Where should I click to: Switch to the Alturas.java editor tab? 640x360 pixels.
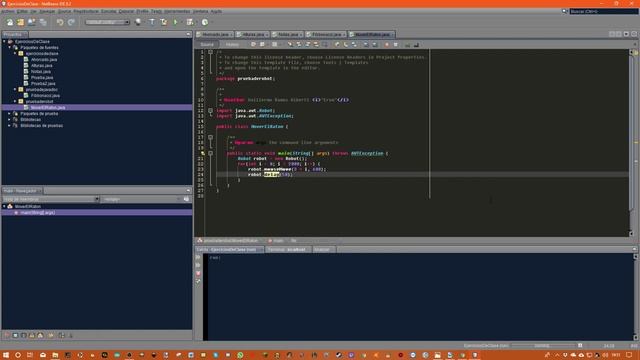click(x=253, y=34)
